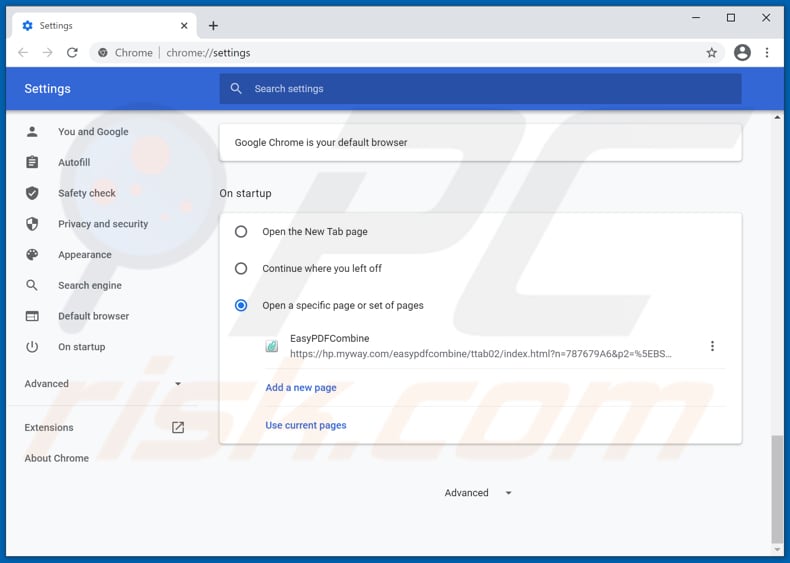Click Use current pages link
The image size is (790, 563).
click(306, 425)
